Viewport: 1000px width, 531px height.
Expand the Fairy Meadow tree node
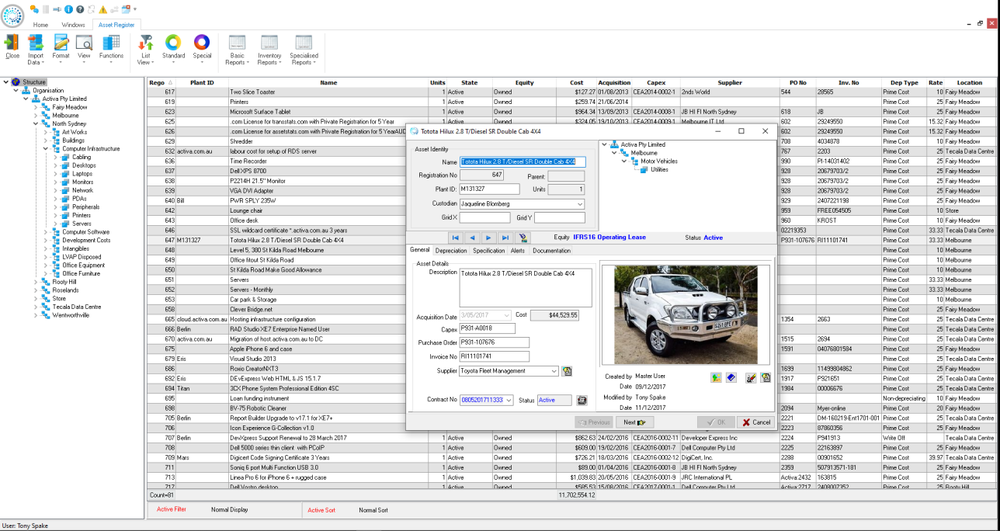[36, 107]
